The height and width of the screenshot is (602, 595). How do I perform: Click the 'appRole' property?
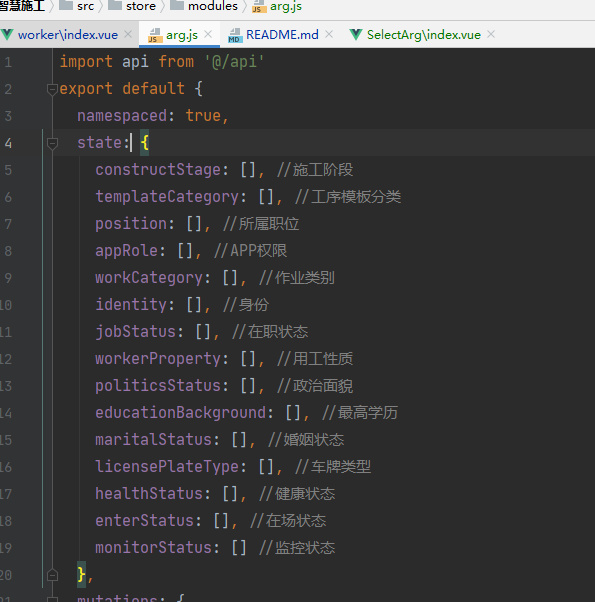pos(126,251)
